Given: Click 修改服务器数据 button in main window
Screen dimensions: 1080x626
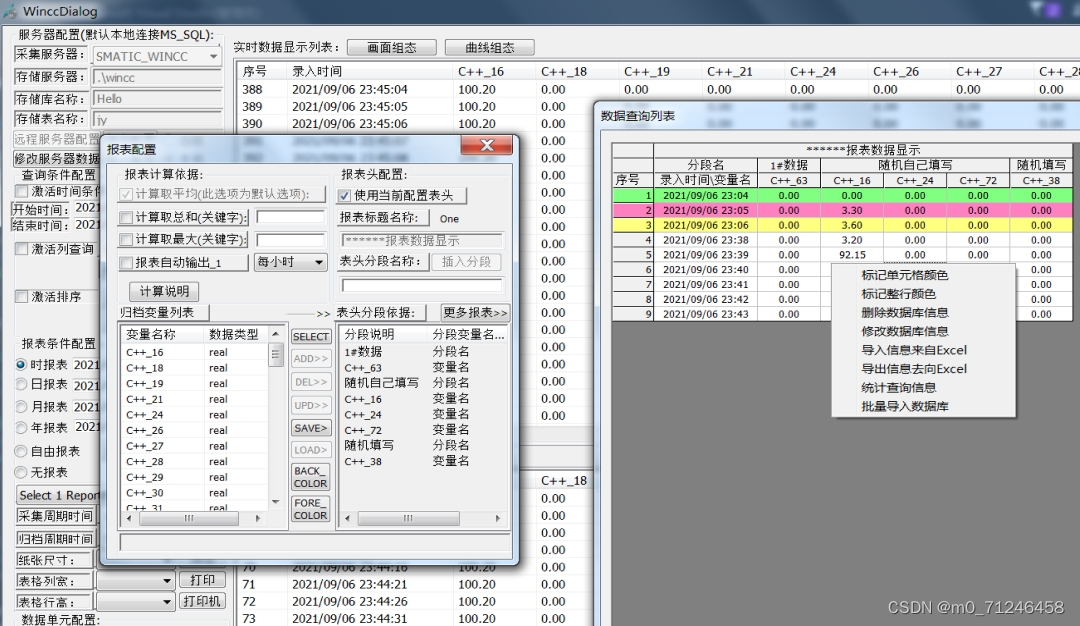Looking at the screenshot, I should pos(58,158).
